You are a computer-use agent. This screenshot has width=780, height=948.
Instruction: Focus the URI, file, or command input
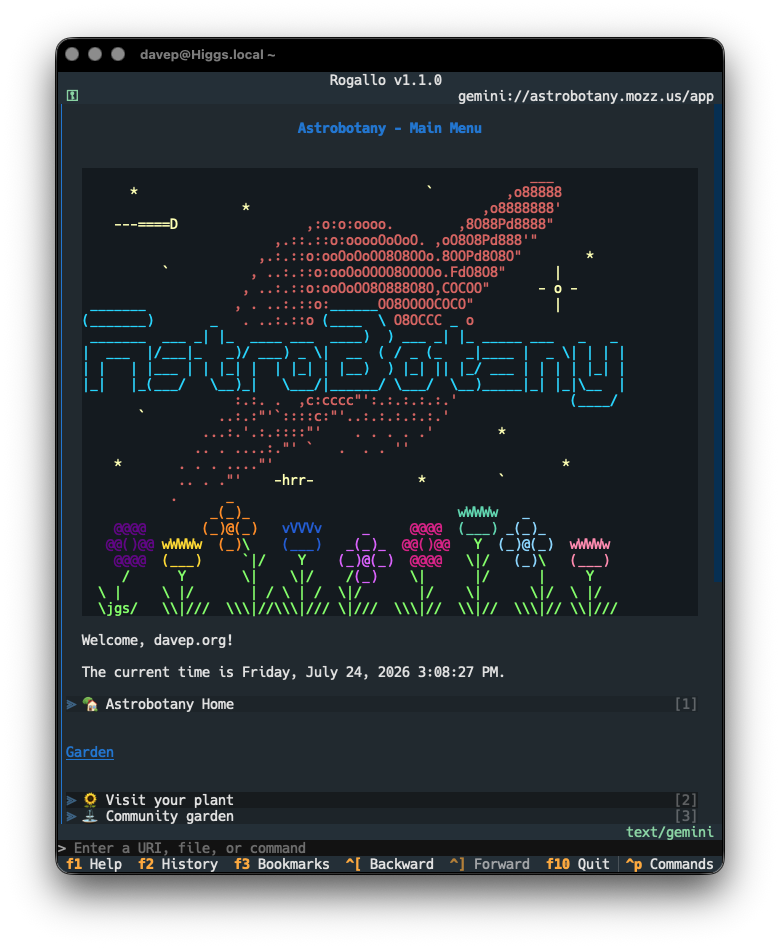point(387,848)
